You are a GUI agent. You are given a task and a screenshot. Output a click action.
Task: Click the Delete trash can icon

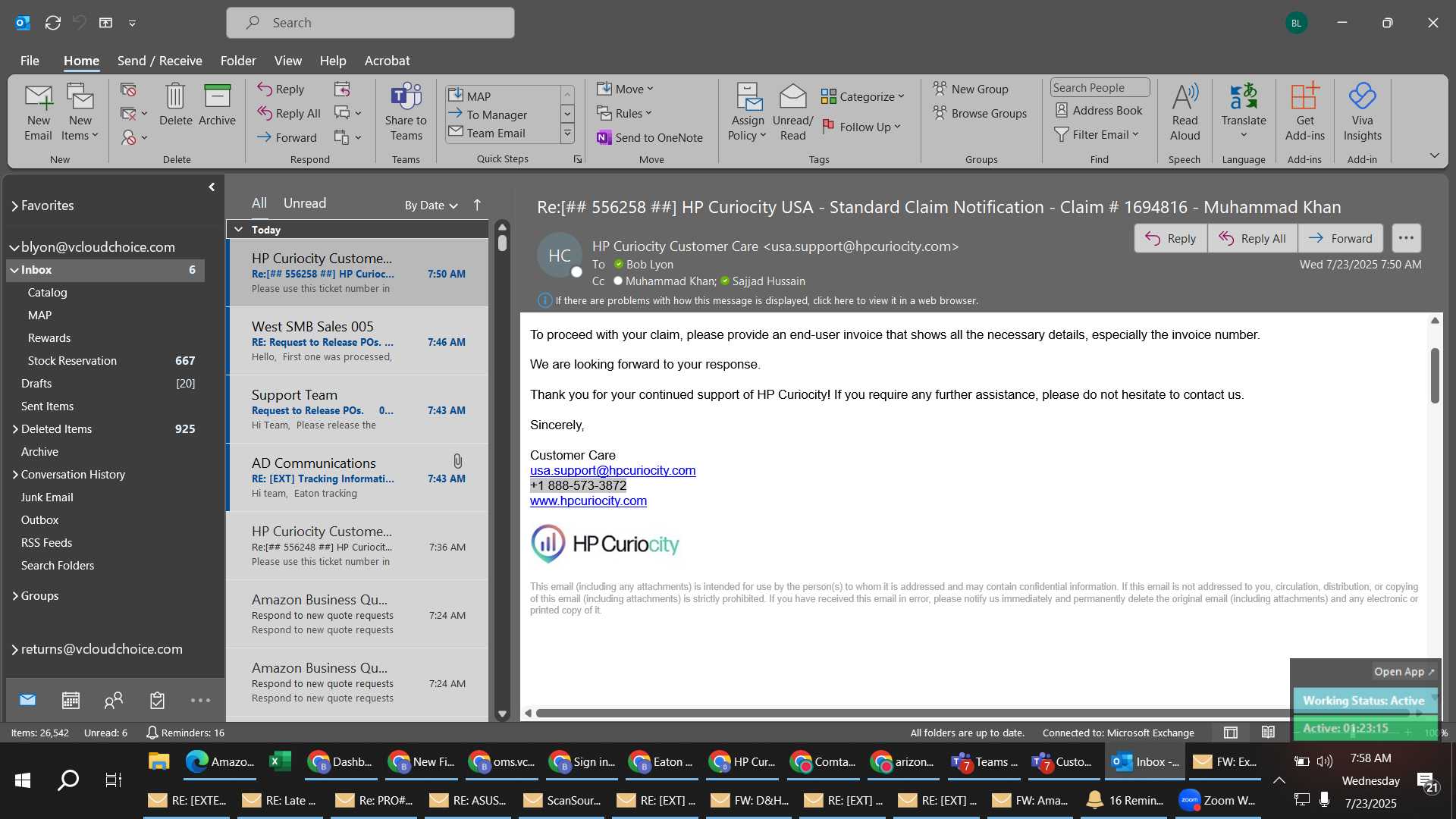(x=175, y=105)
